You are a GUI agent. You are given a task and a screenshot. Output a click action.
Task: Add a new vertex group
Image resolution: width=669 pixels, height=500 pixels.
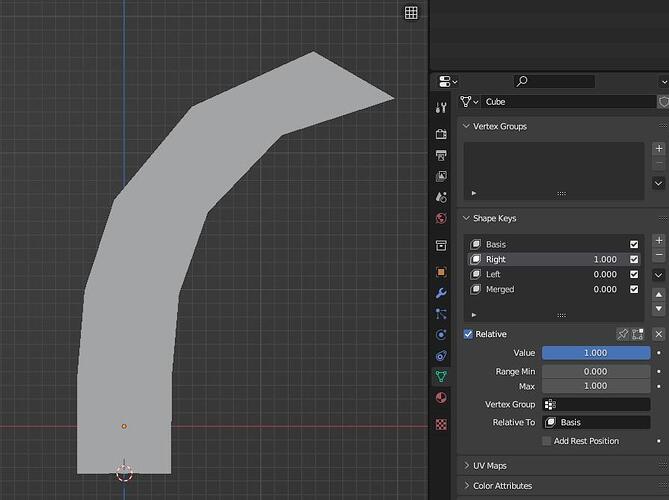(x=659, y=148)
